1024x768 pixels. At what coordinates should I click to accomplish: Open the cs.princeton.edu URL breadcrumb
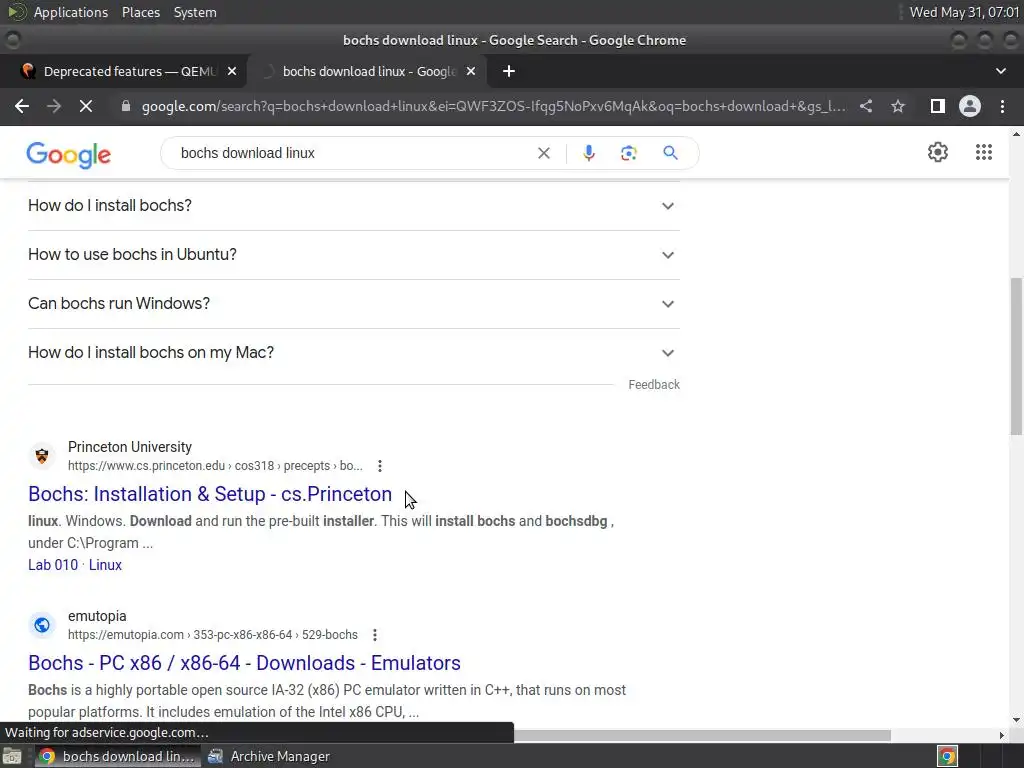tap(215, 466)
